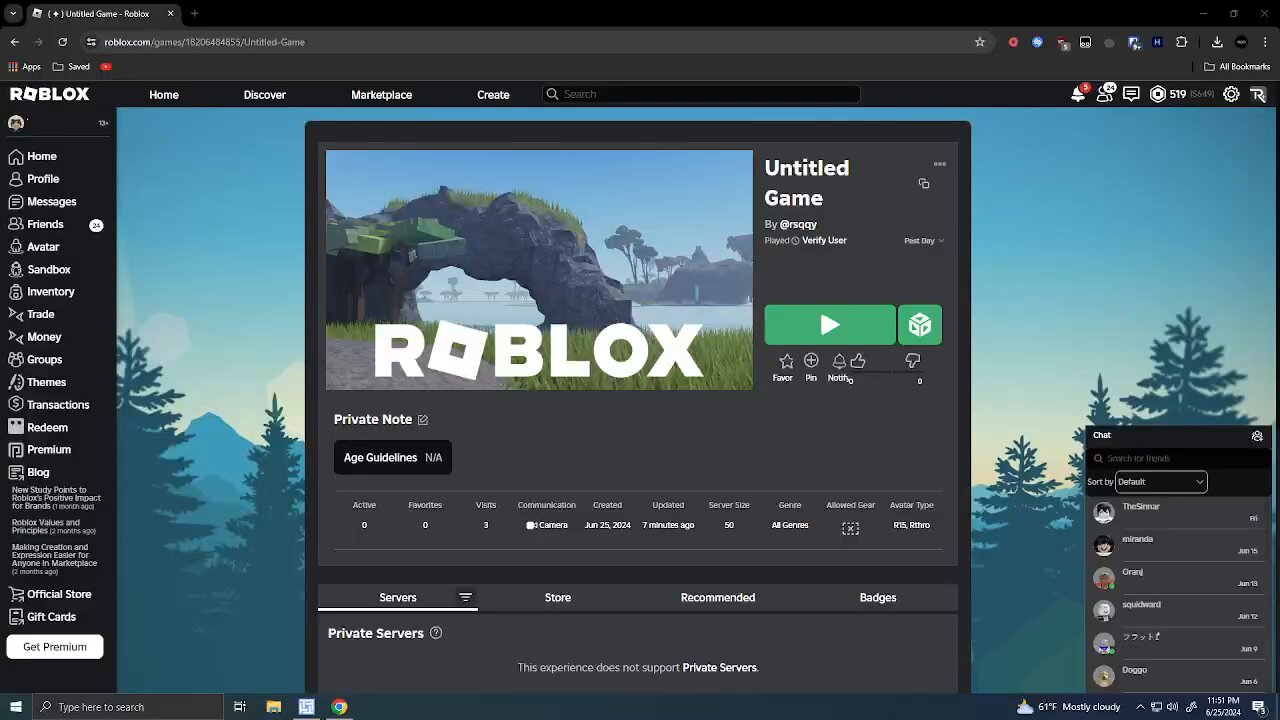1280x720 pixels.
Task: Dislike the game with the thumbs-down icon
Action: (x=912, y=361)
